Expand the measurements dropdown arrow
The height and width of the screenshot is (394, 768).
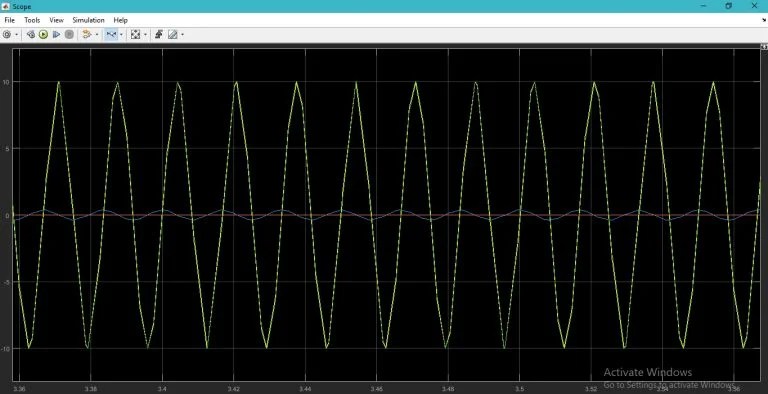[x=182, y=34]
